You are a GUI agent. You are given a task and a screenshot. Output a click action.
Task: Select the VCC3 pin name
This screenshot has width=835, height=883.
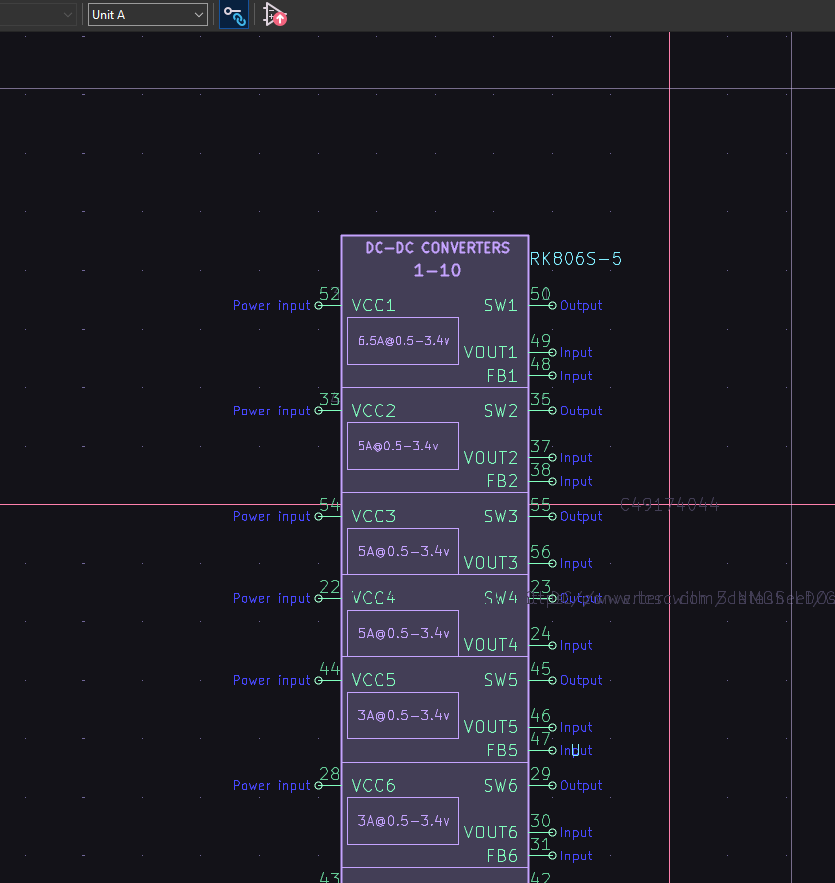pyautogui.click(x=373, y=516)
